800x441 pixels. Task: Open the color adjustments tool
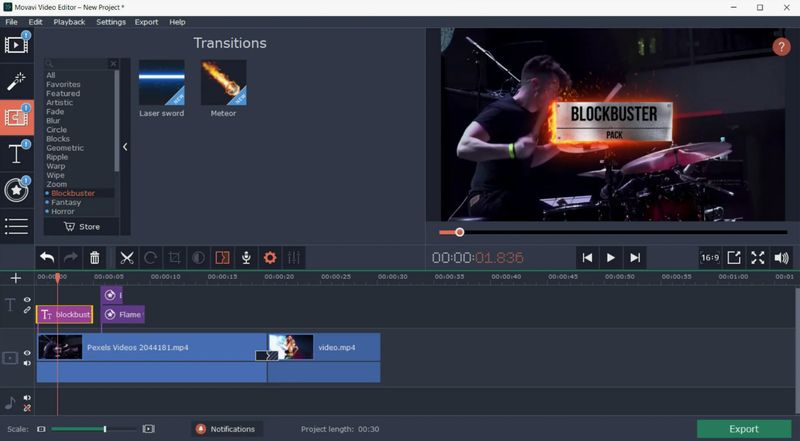click(x=199, y=258)
